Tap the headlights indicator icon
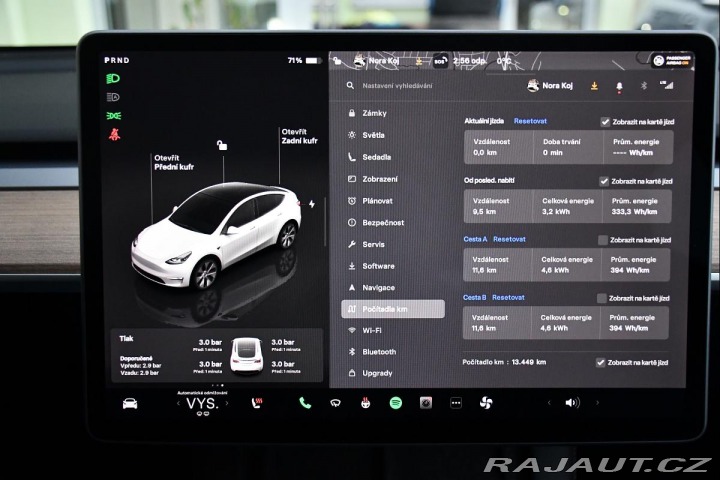The width and height of the screenshot is (720, 480). (113, 79)
